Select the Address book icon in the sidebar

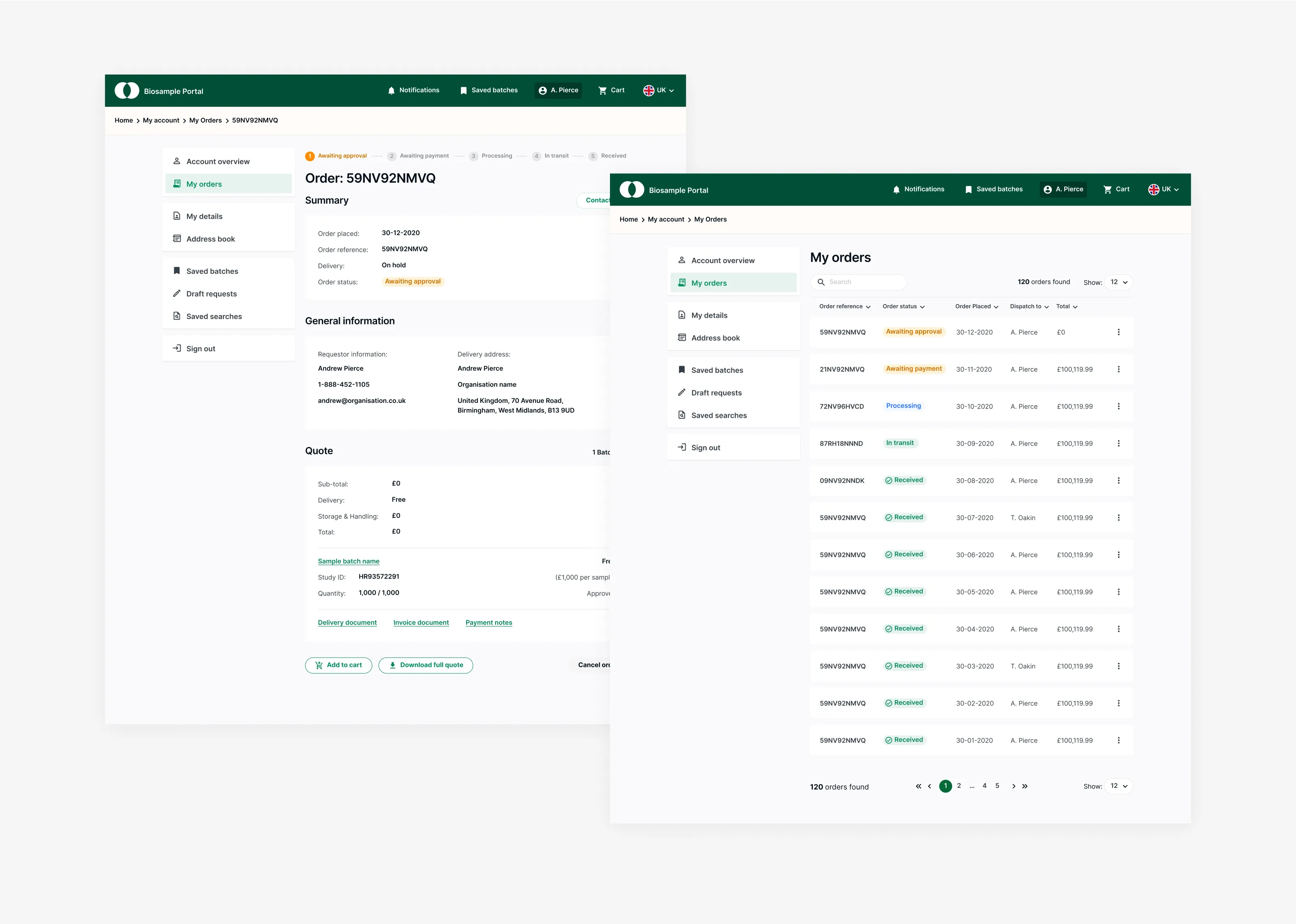[x=682, y=337]
